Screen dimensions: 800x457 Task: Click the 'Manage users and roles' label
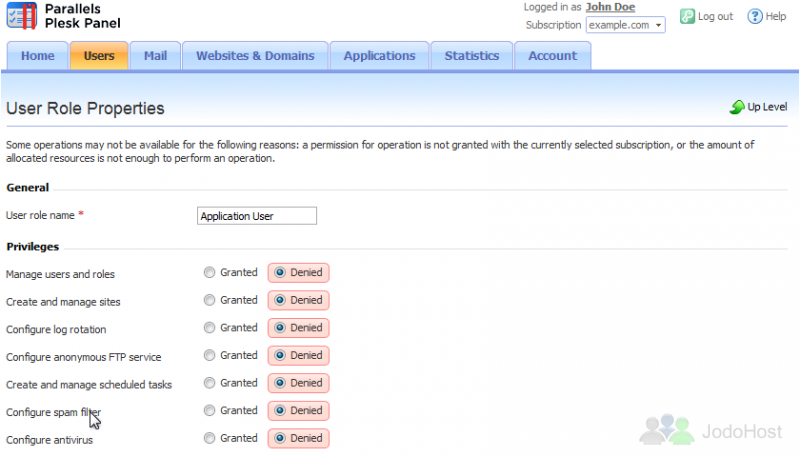coord(60,274)
